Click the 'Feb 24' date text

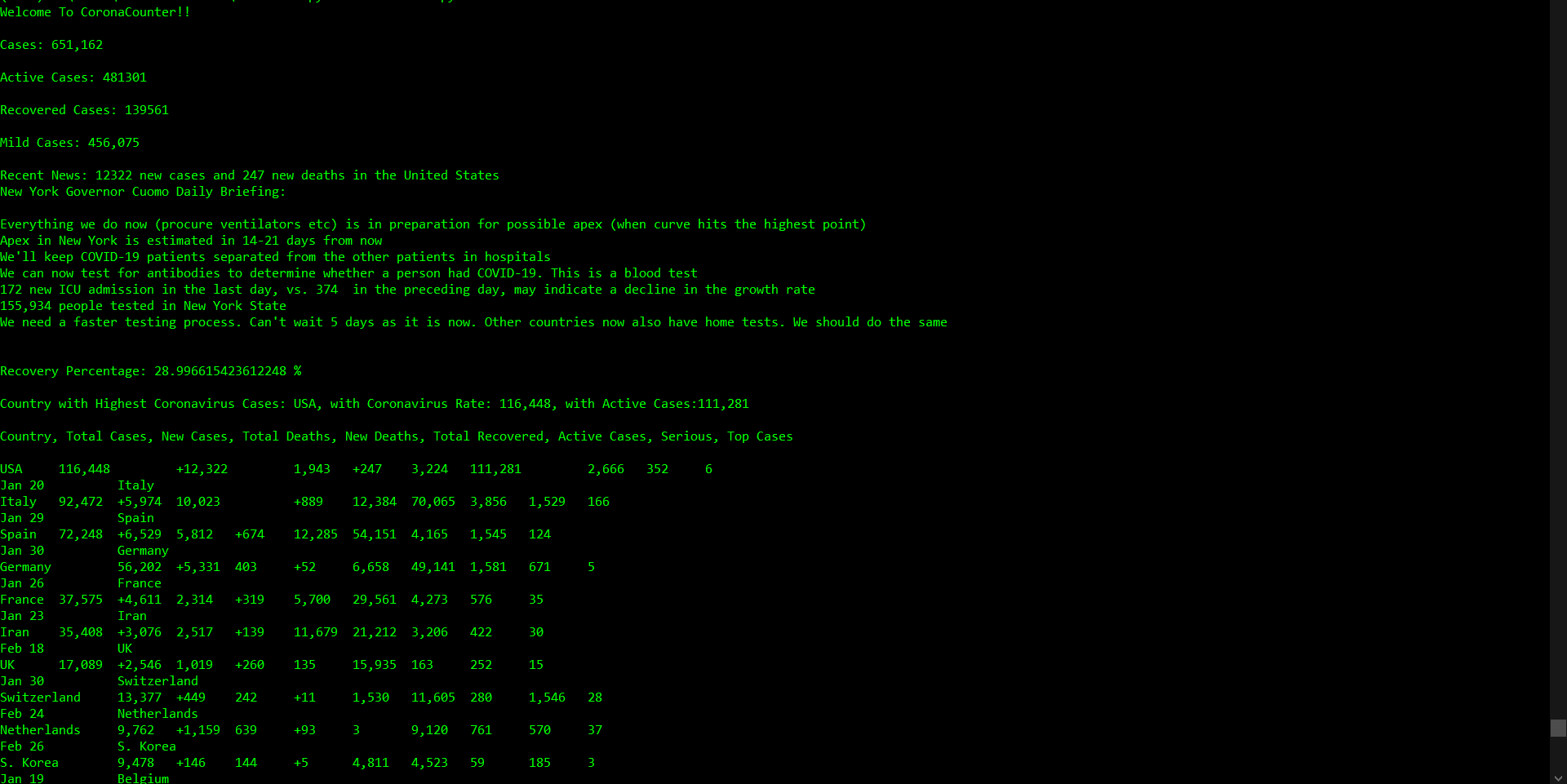tap(22, 714)
